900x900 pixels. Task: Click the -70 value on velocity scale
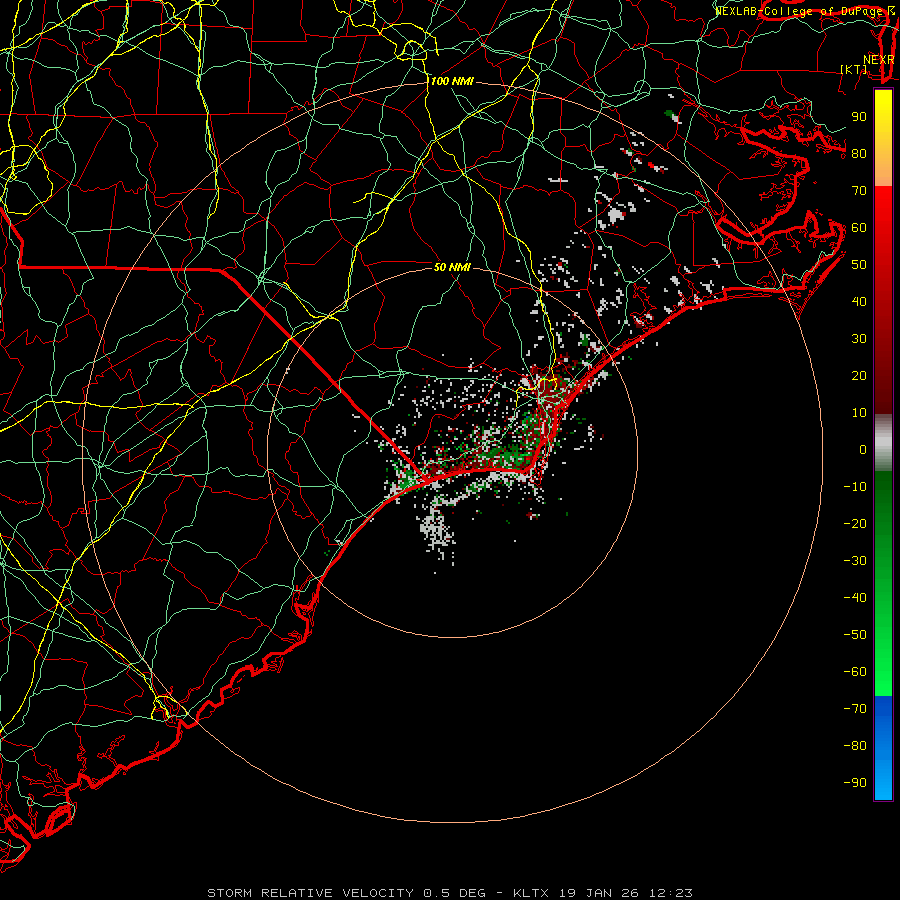coord(855,709)
